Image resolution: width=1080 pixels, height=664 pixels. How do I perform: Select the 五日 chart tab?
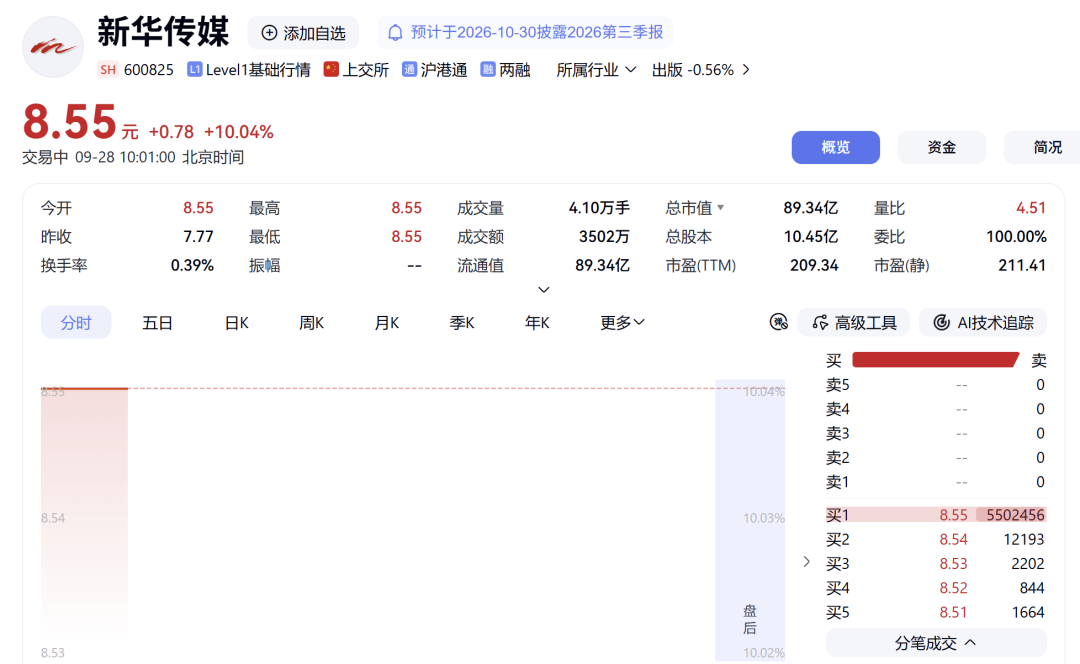pos(157,322)
